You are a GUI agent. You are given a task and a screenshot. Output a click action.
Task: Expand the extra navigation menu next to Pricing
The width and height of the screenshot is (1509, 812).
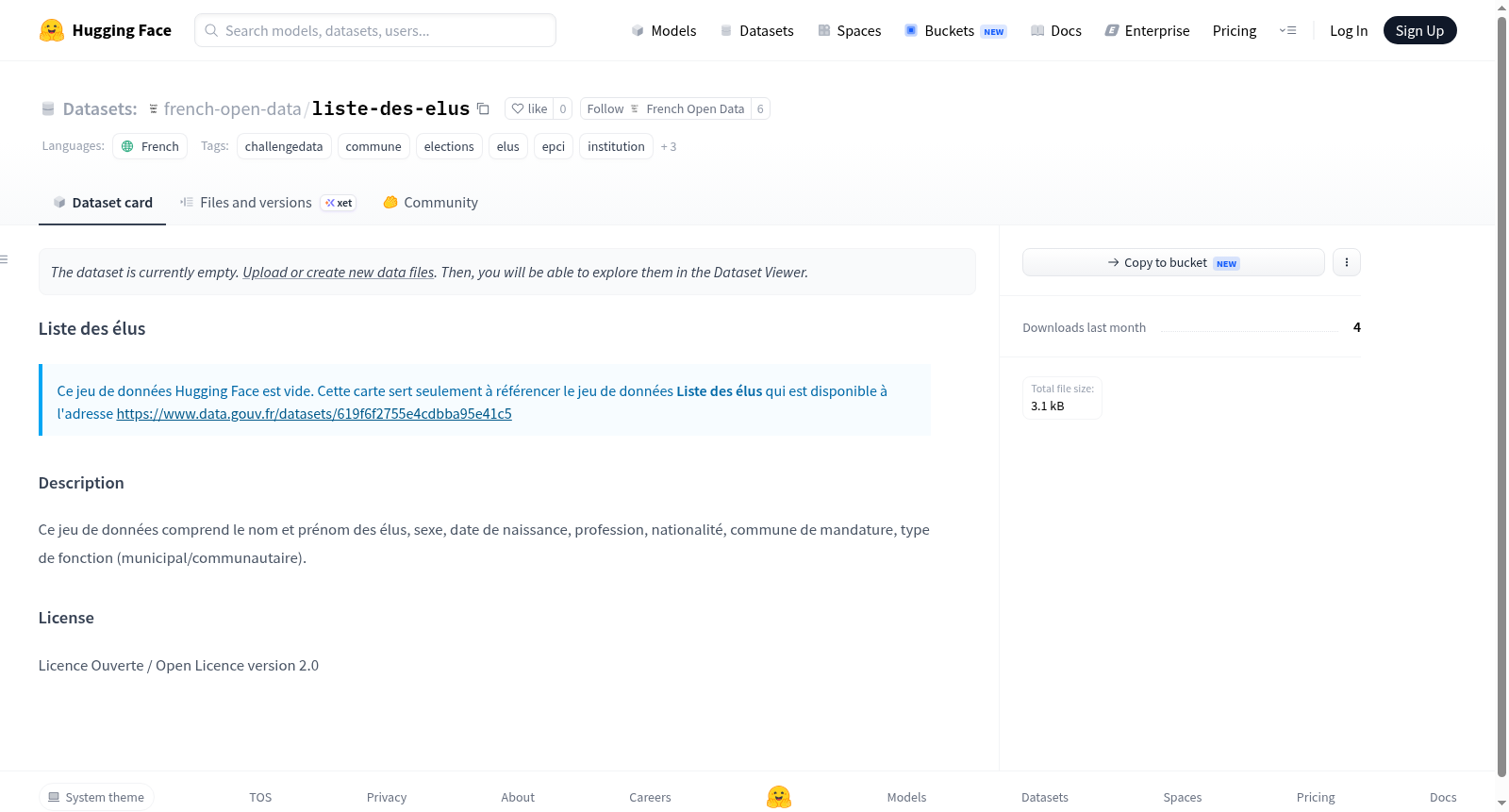[1287, 30]
